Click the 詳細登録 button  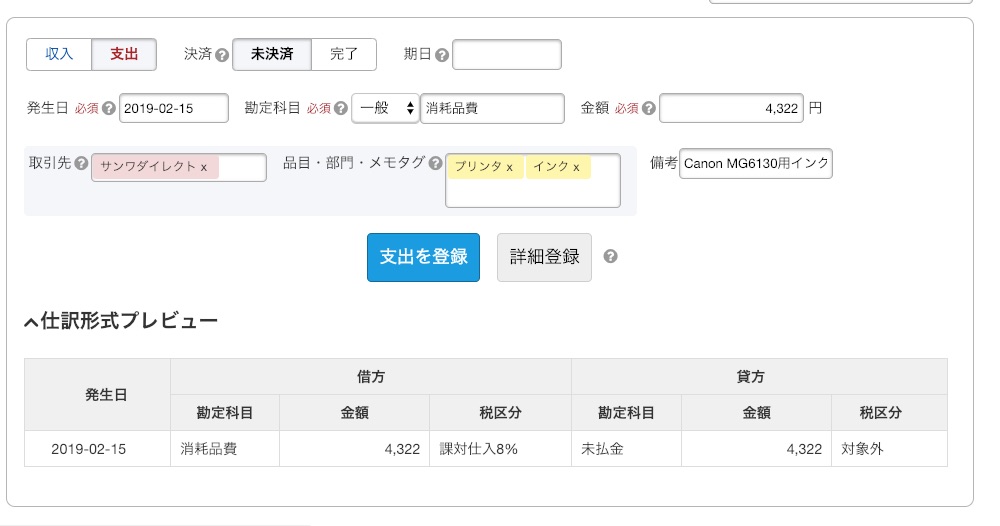click(545, 257)
